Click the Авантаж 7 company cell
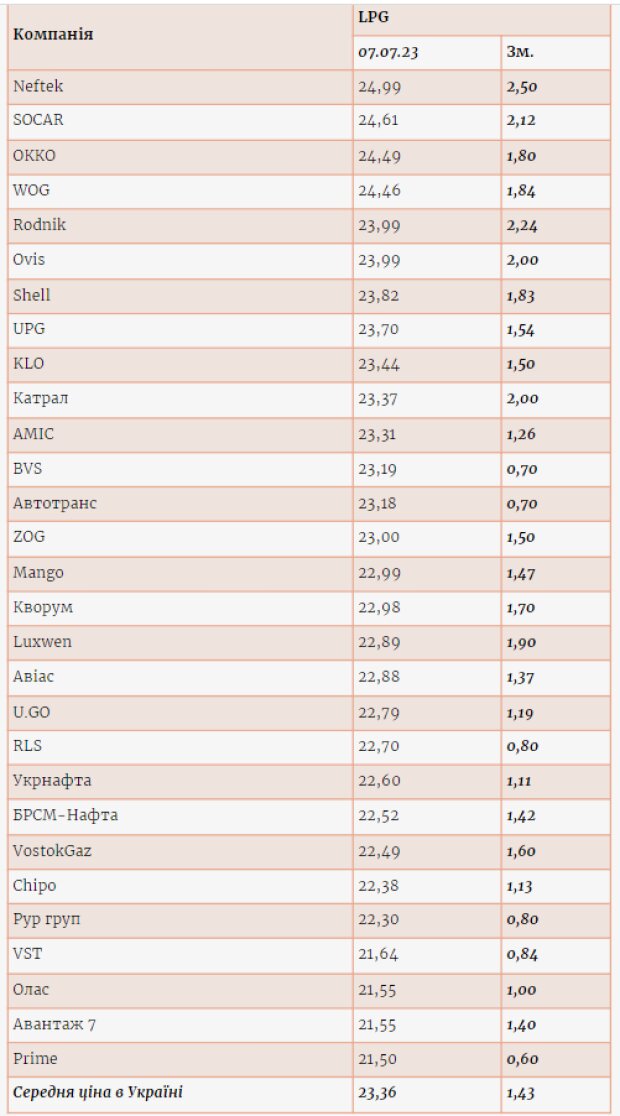Image resolution: width=620 pixels, height=1116 pixels. pyautogui.click(x=181, y=1025)
